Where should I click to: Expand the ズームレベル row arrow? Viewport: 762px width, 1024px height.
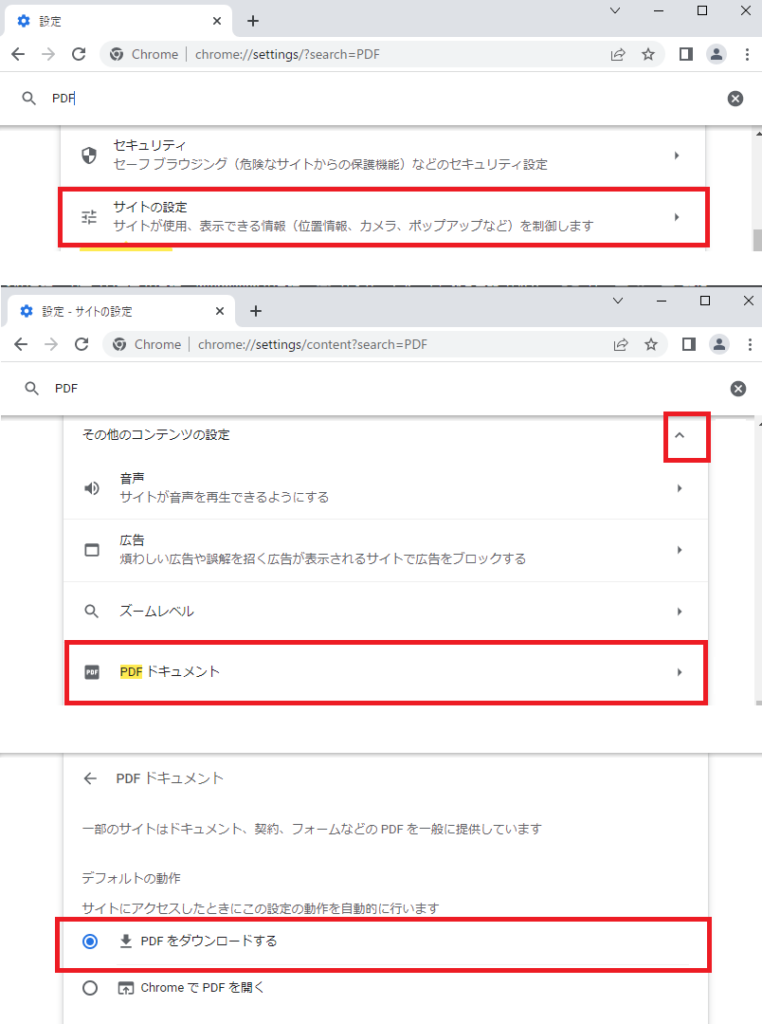(679, 611)
